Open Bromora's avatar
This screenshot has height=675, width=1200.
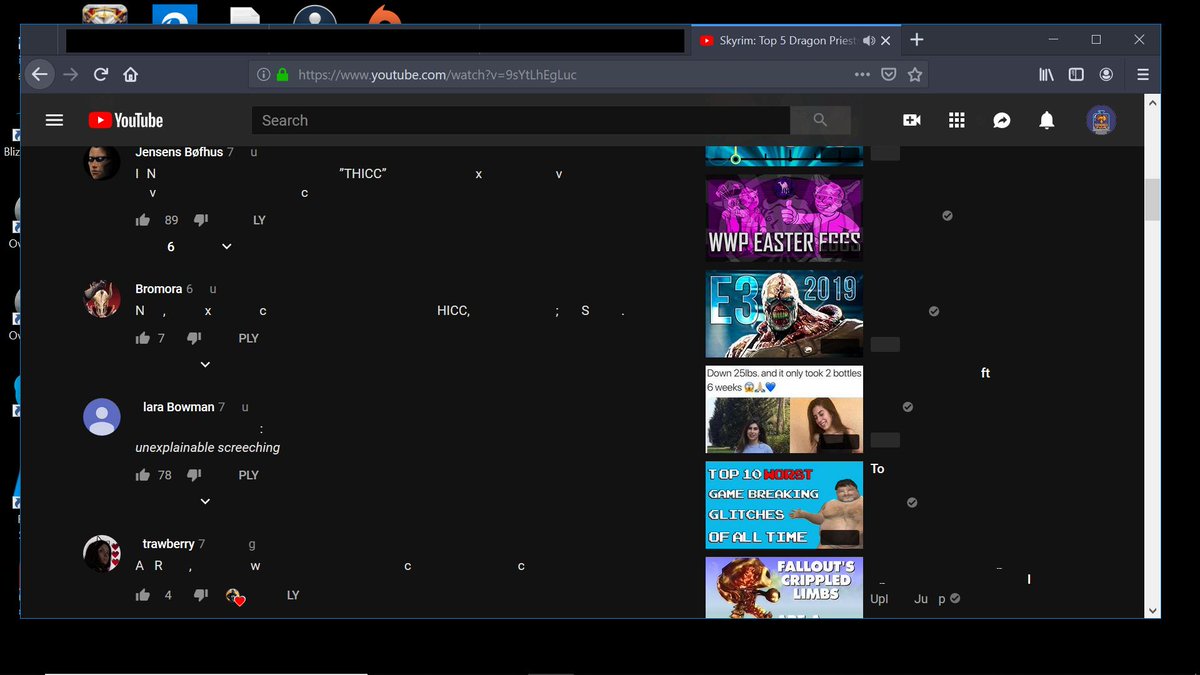click(102, 299)
